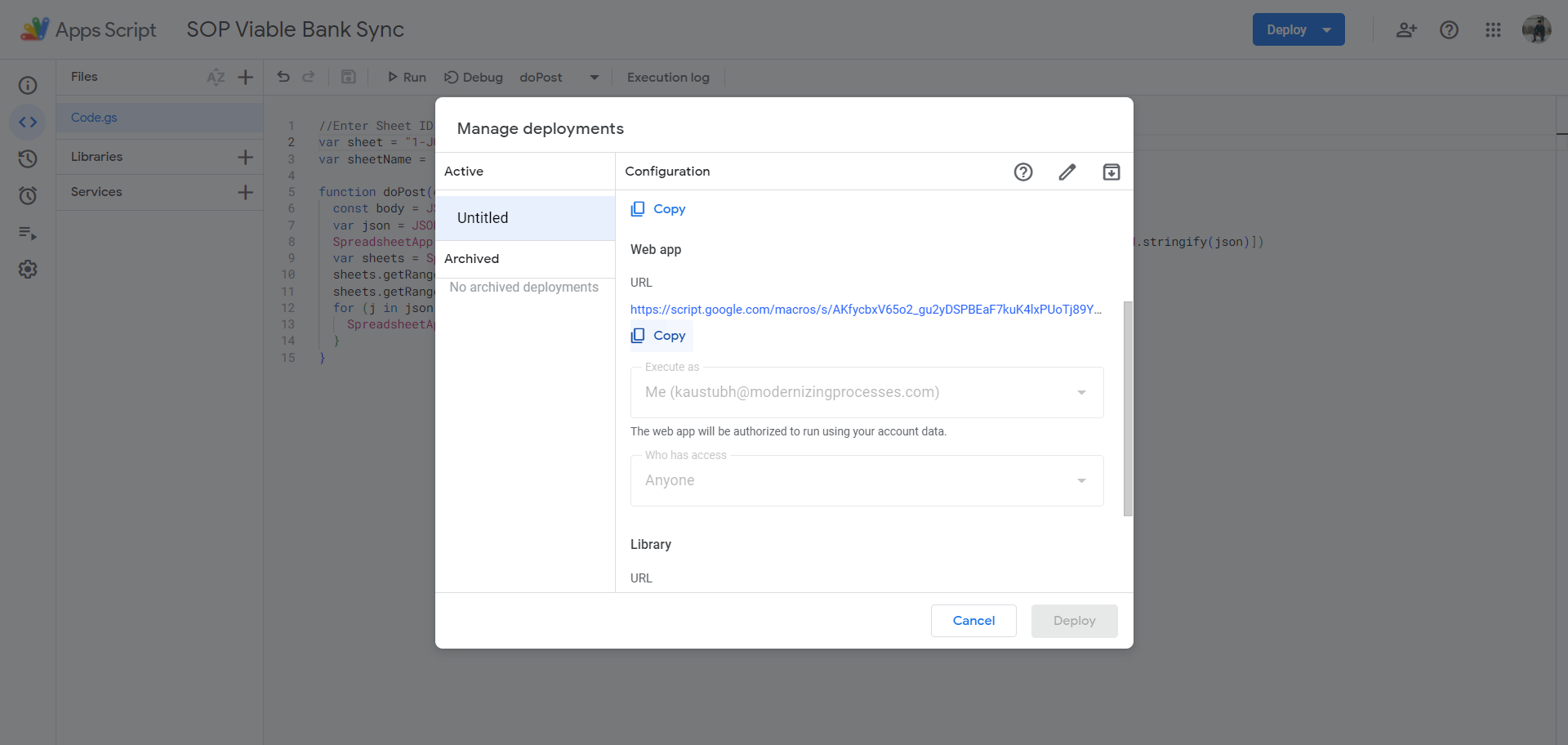Start Debug from the toolbar

(x=473, y=78)
